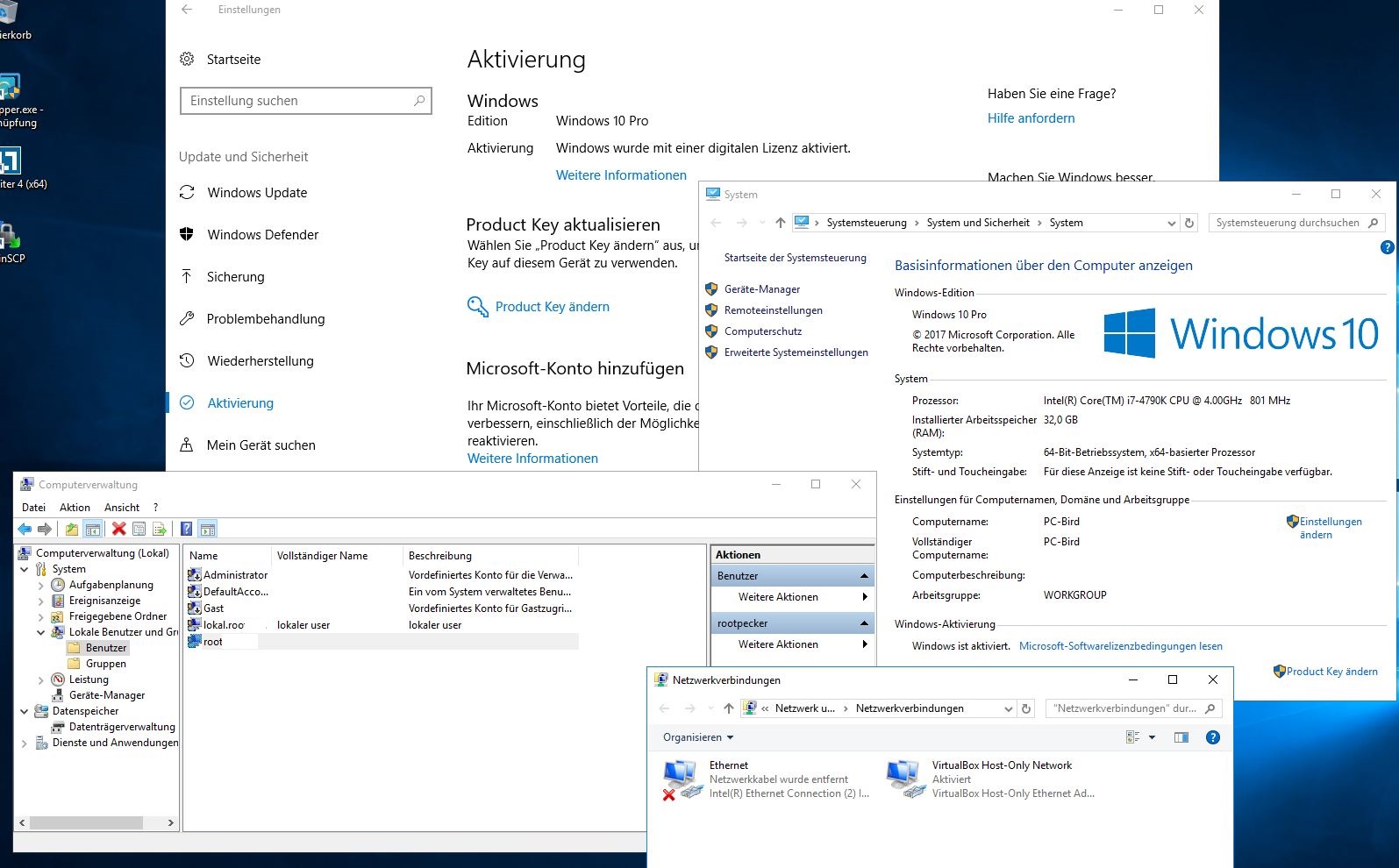Click the blue help question mark toolbar icon
This screenshot has height=868, width=1399.
[186, 529]
